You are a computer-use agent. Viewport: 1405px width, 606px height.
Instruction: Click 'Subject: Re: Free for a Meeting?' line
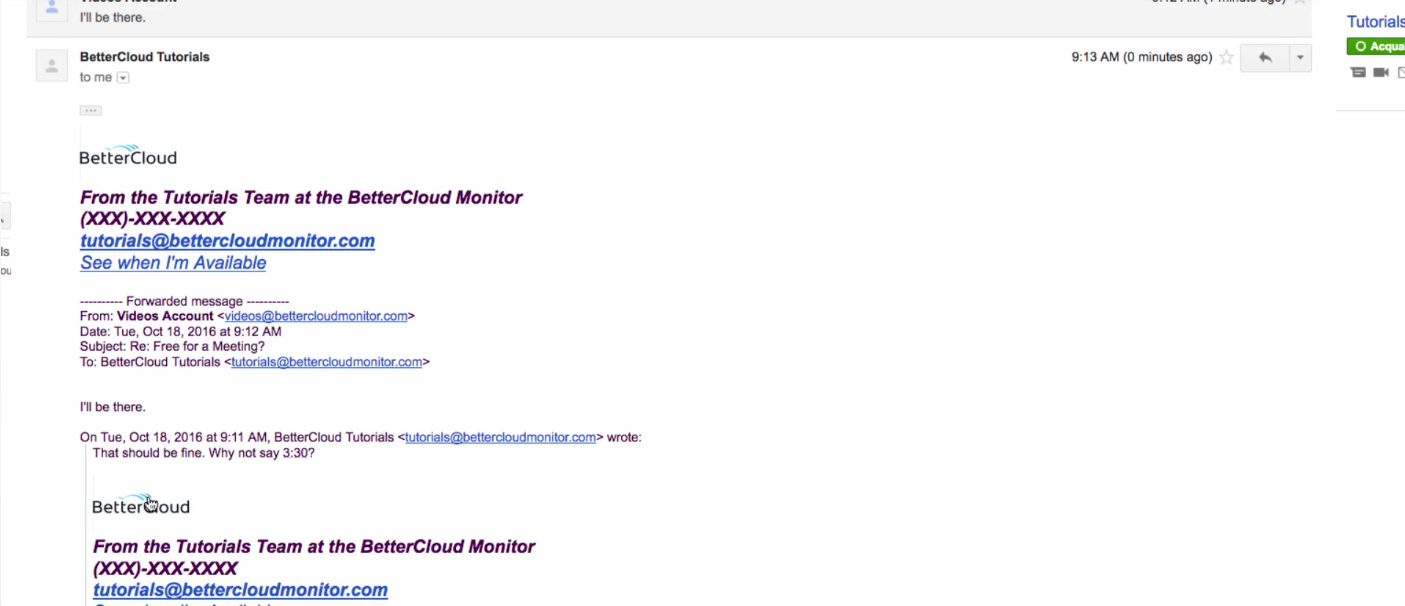(172, 347)
